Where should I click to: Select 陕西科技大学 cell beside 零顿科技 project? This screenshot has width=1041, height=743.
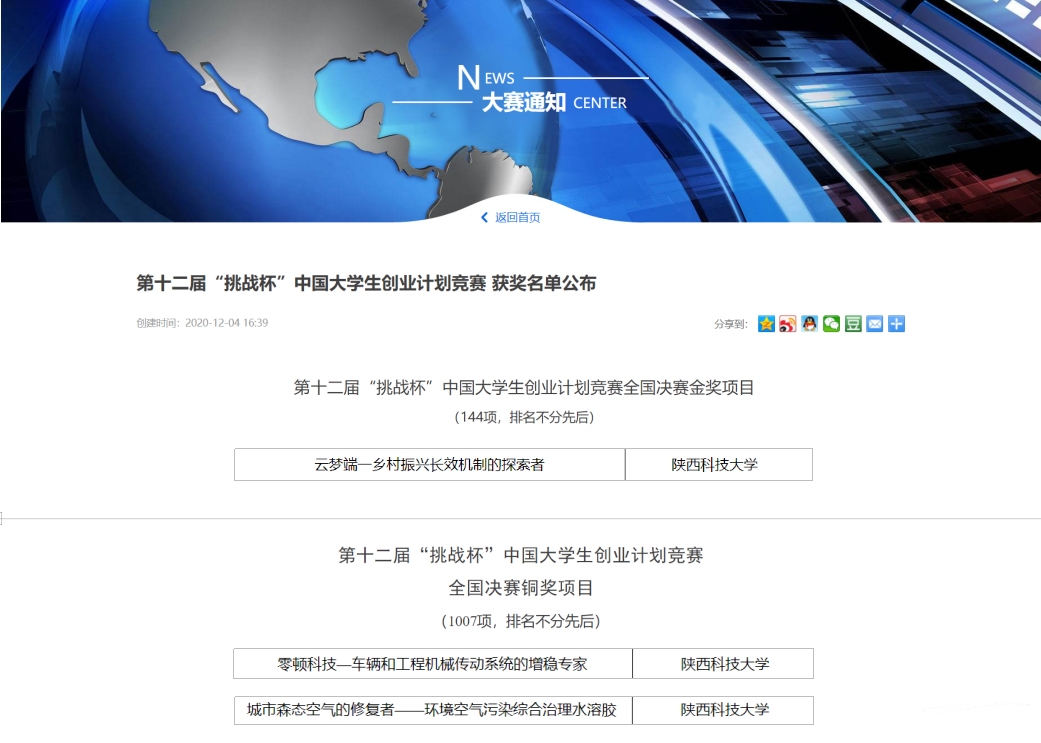tap(724, 664)
